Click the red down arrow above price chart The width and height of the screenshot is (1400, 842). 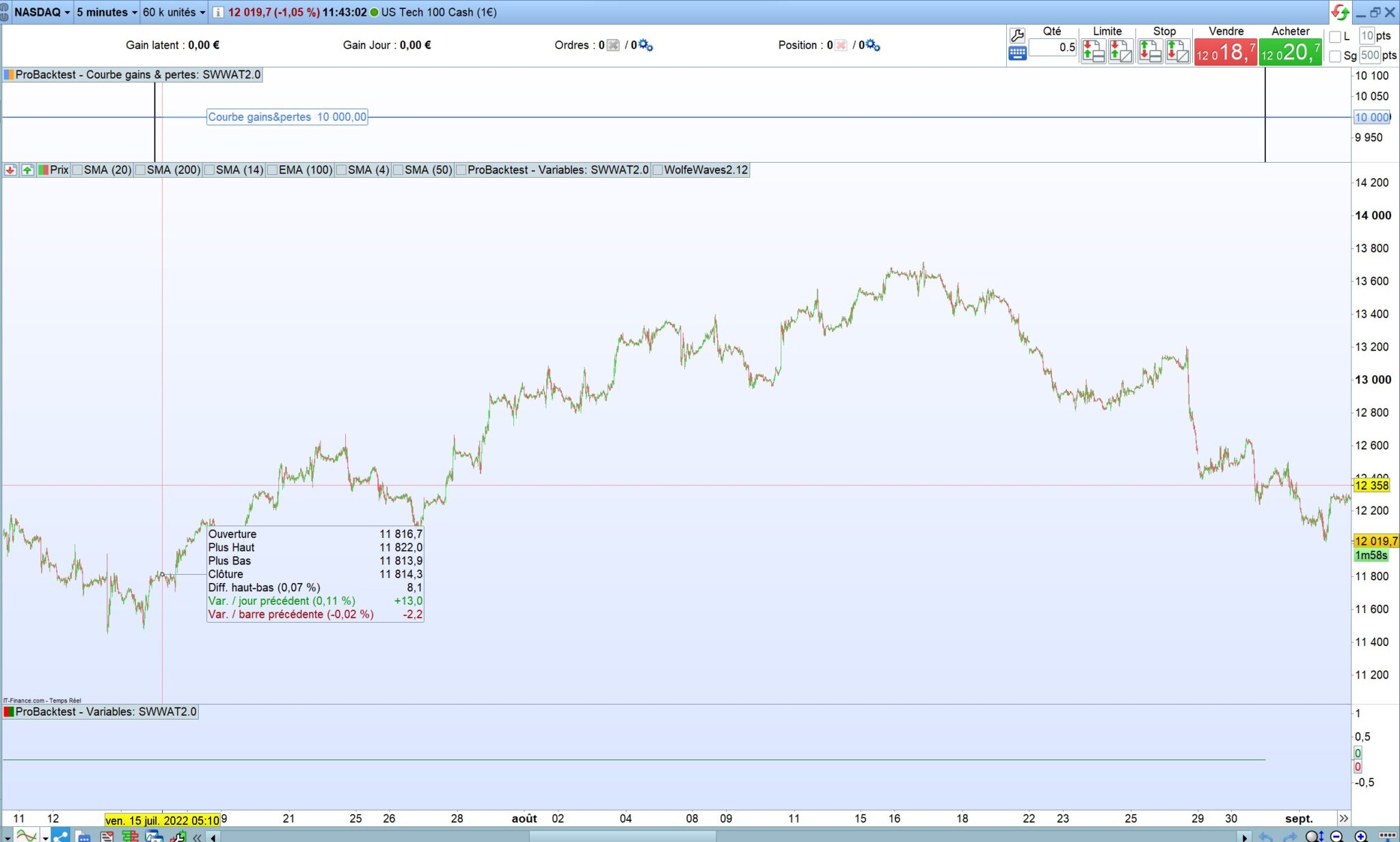tap(10, 169)
